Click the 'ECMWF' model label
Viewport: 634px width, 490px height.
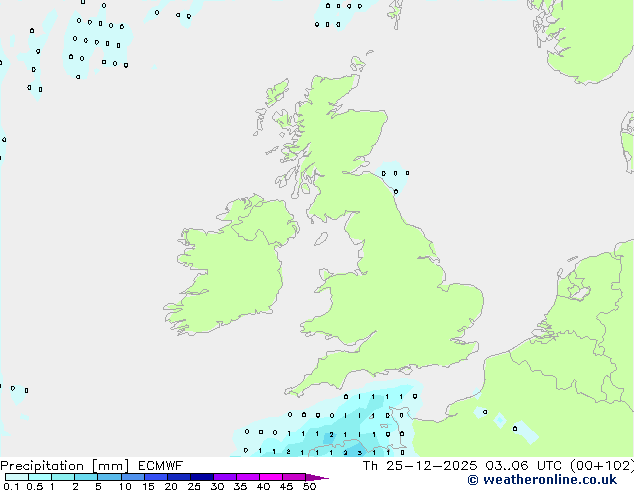[161, 466]
